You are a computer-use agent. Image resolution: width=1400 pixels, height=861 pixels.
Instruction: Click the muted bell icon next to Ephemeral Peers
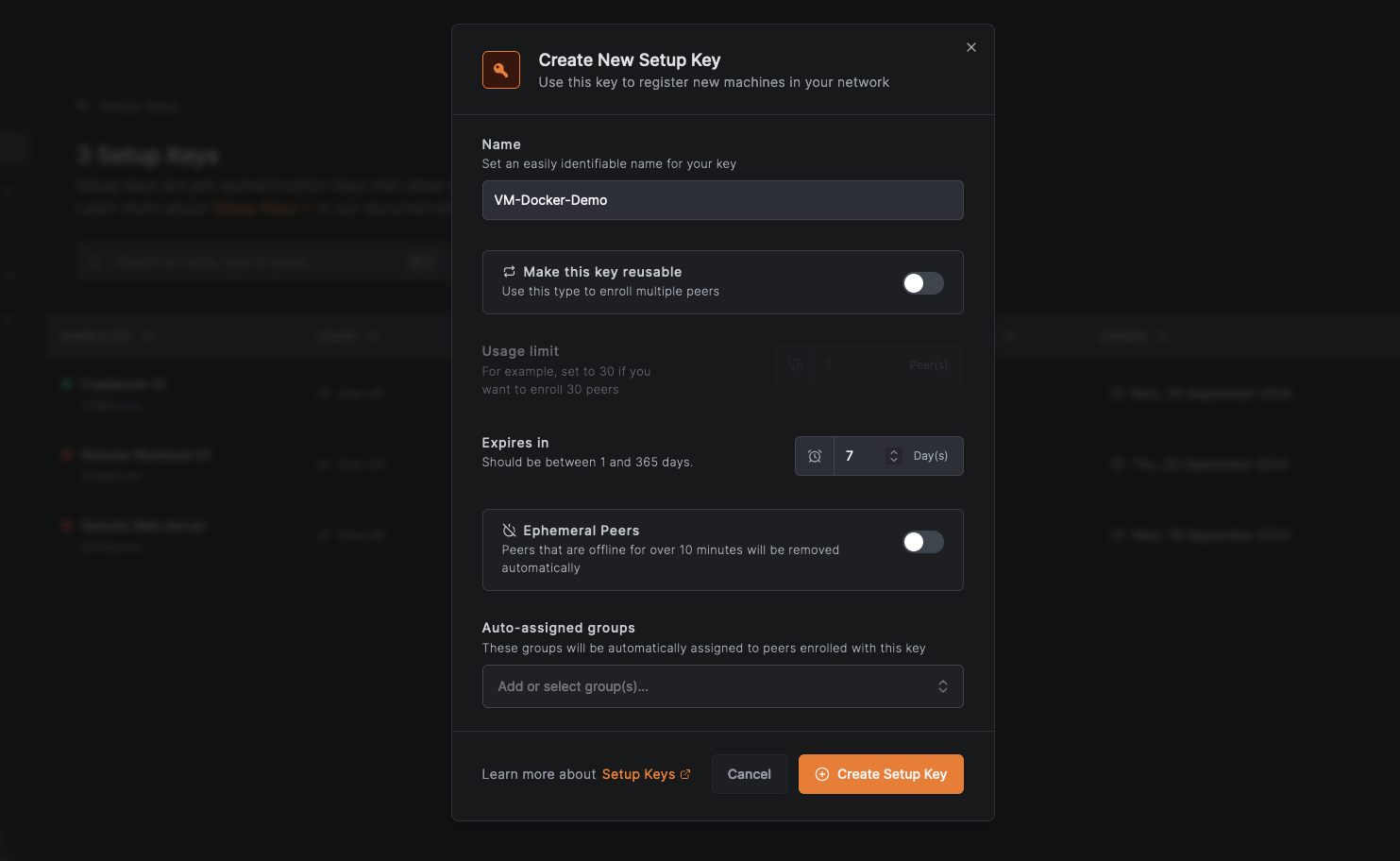[x=509, y=530]
